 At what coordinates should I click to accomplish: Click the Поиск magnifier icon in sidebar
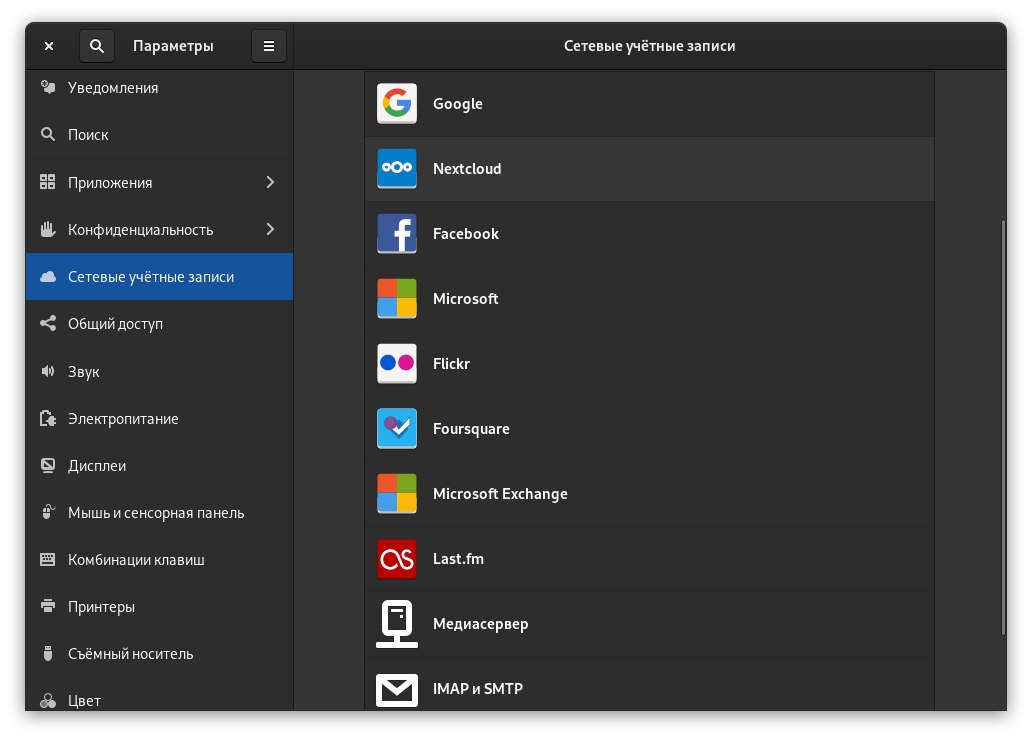tap(47, 134)
